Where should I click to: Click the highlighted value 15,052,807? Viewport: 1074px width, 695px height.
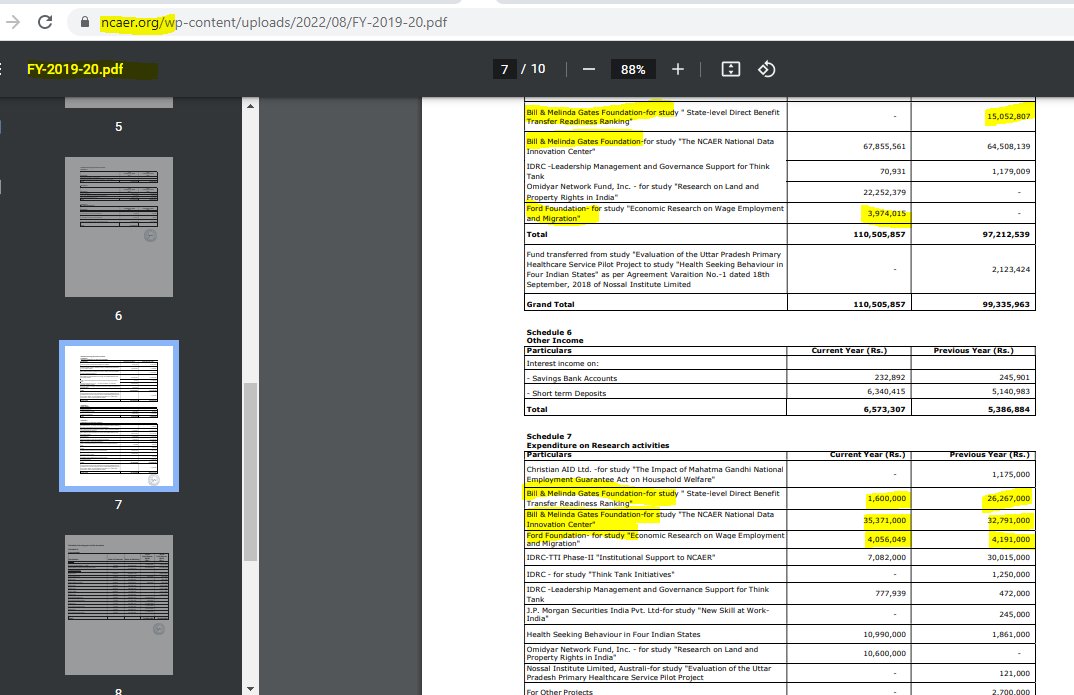pos(1008,116)
